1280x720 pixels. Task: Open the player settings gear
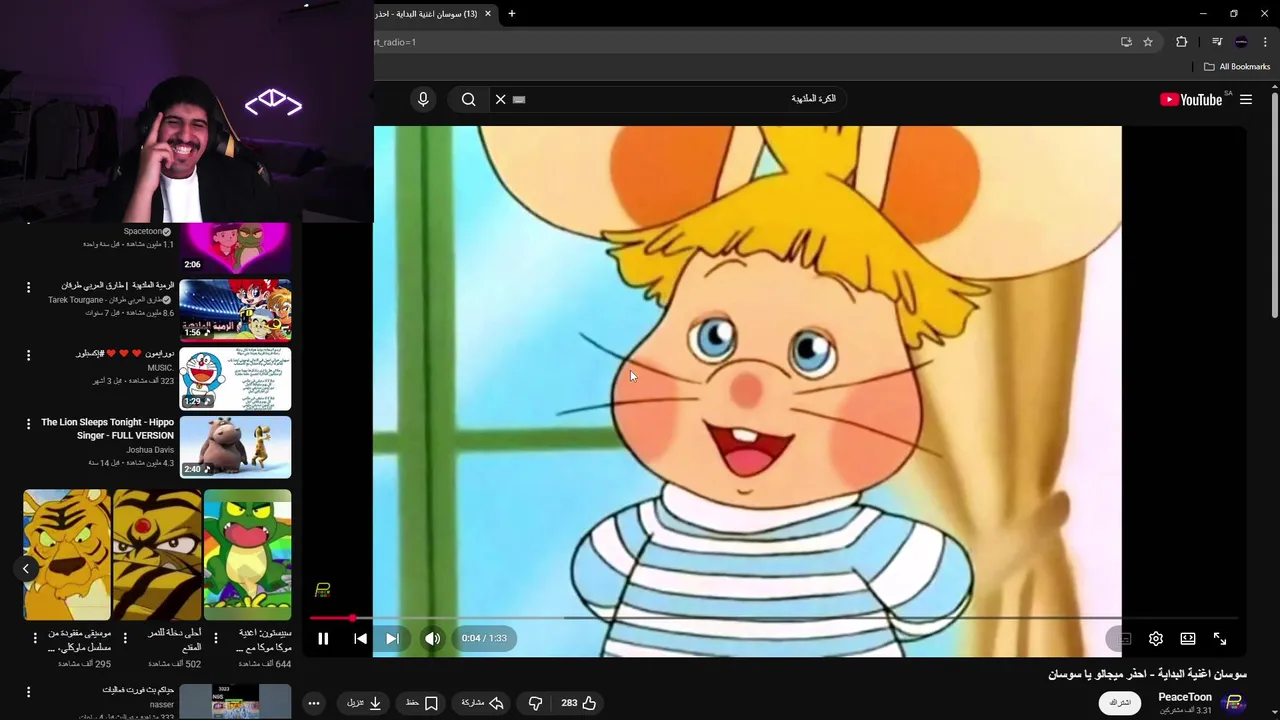1156,638
